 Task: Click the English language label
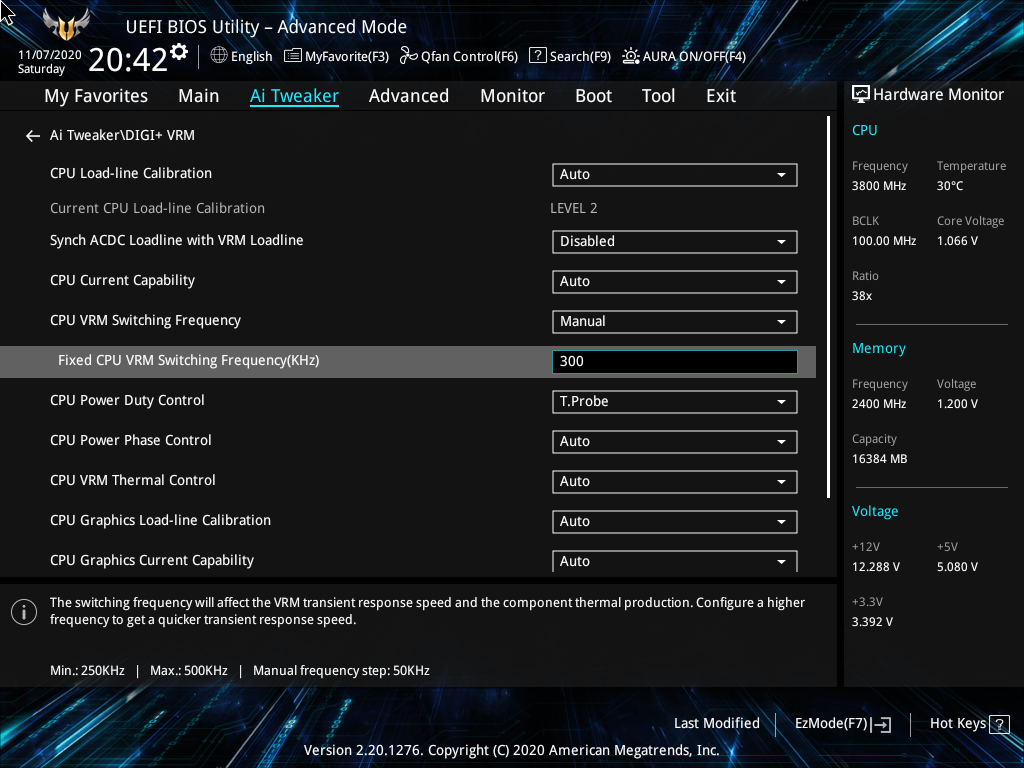[x=251, y=57]
